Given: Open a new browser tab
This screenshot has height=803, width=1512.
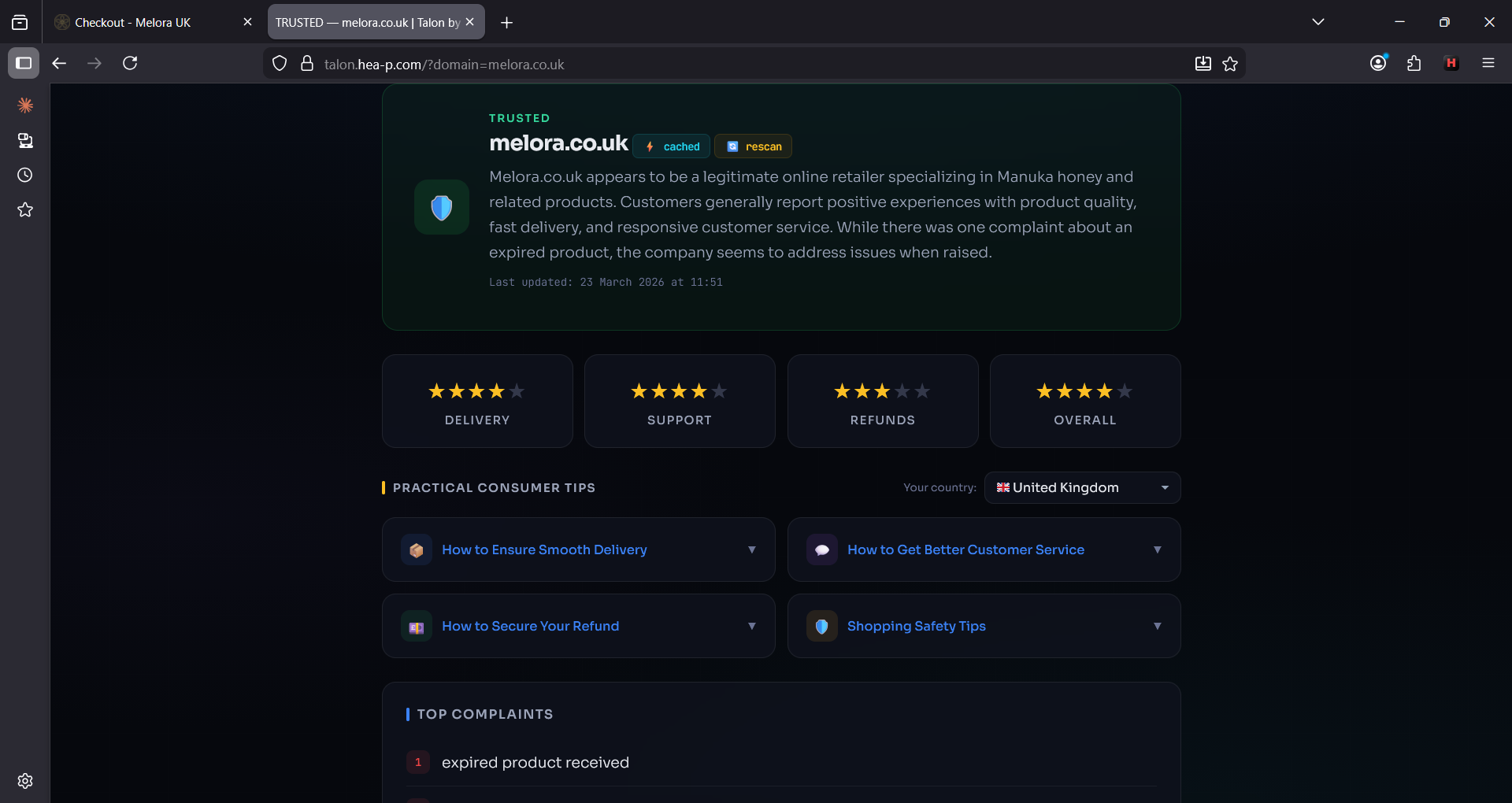Looking at the screenshot, I should [x=507, y=23].
